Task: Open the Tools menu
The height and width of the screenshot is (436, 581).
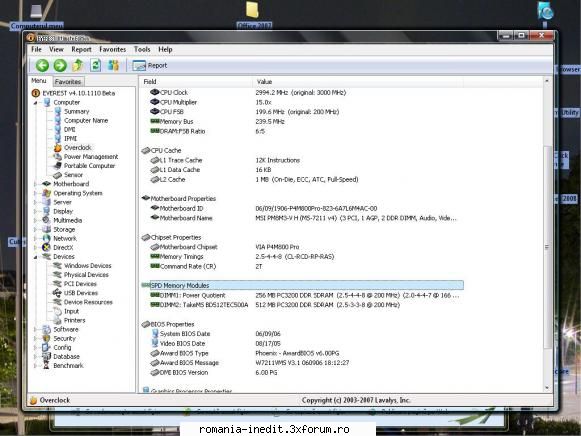Action: [x=142, y=49]
